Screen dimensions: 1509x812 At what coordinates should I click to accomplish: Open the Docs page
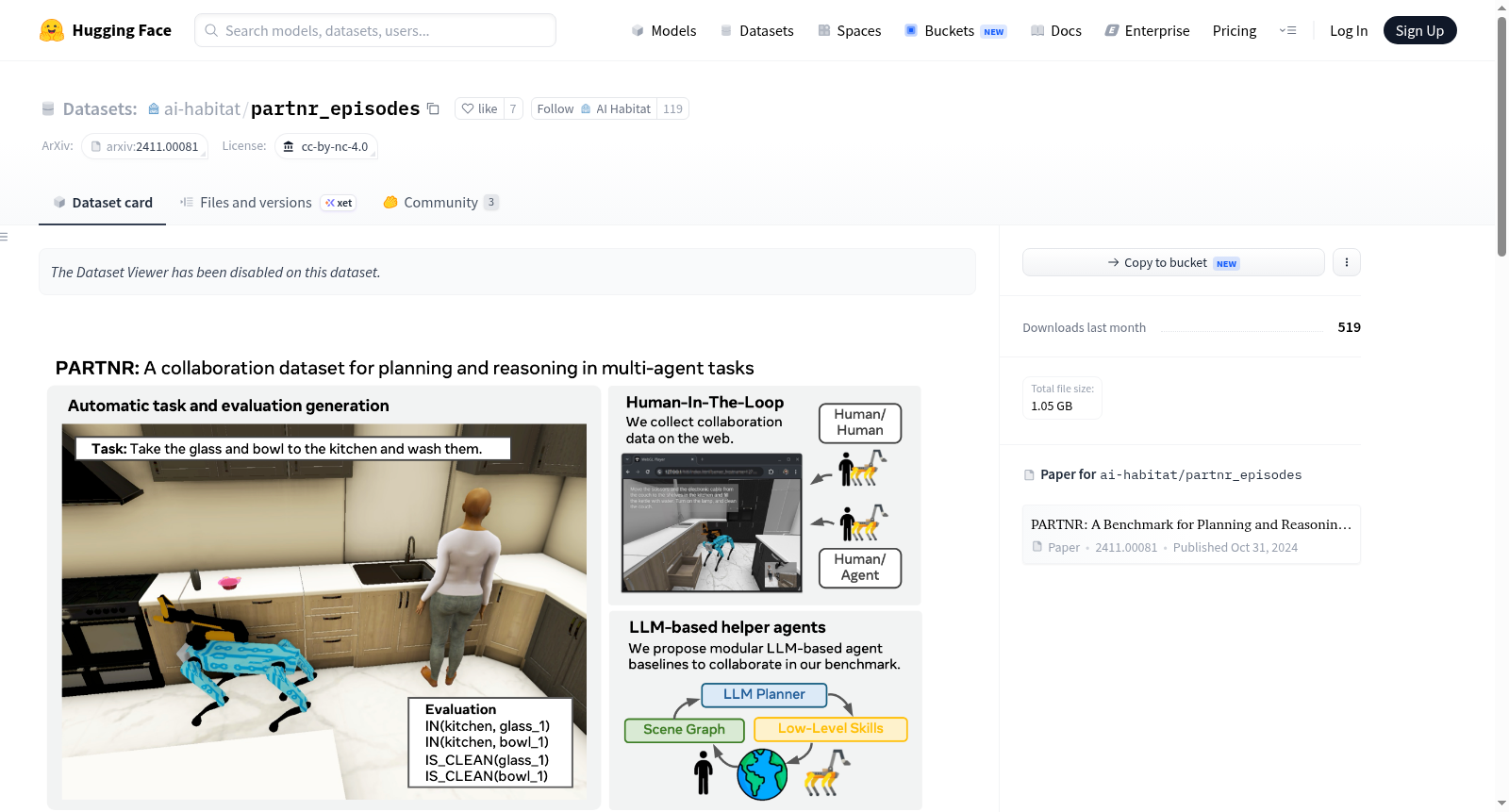[x=1055, y=30]
